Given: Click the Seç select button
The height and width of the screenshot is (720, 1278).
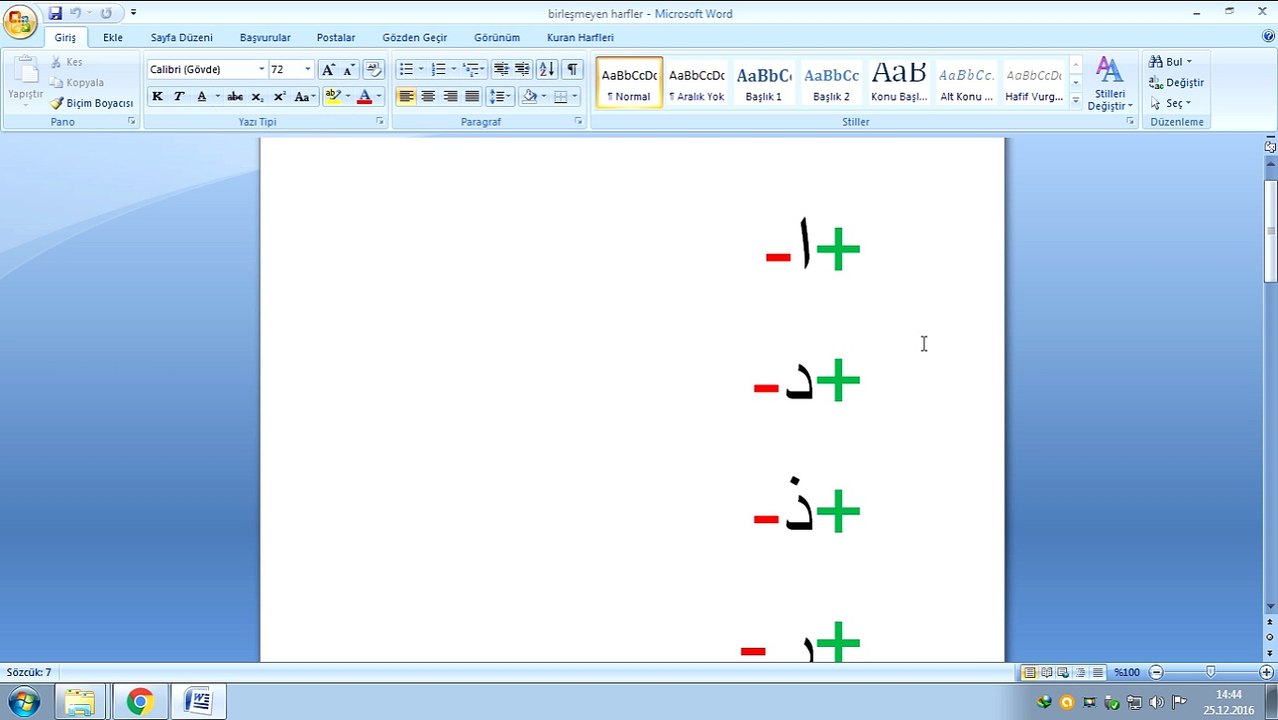Looking at the screenshot, I should (x=1171, y=103).
